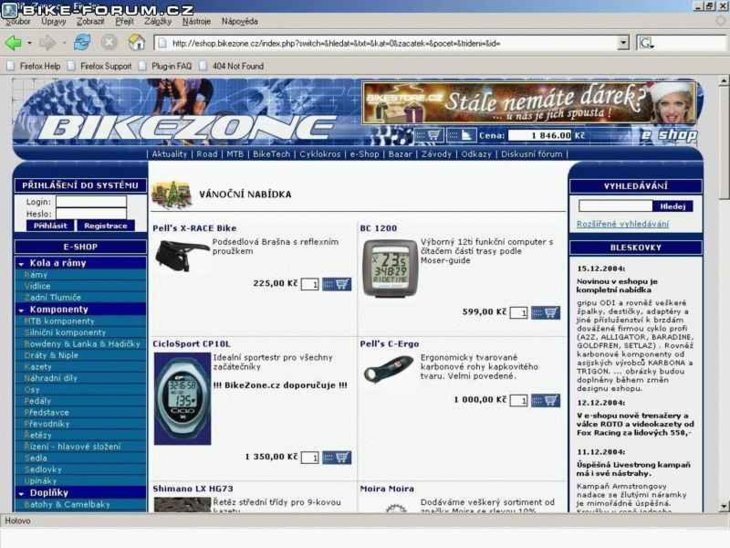Add Pell's C-Ergo to cart
Screen dimensions: 730x548
[546, 400]
